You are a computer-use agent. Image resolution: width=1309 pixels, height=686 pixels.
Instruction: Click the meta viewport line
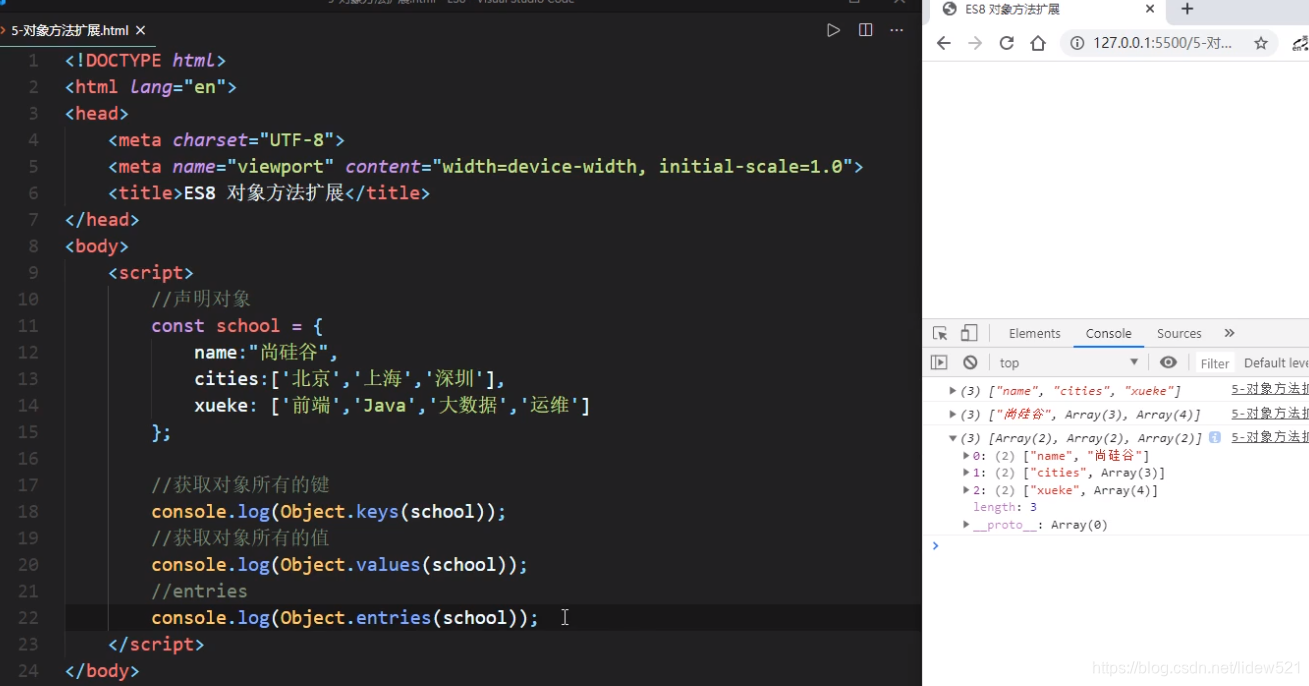pyautogui.click(x=485, y=166)
